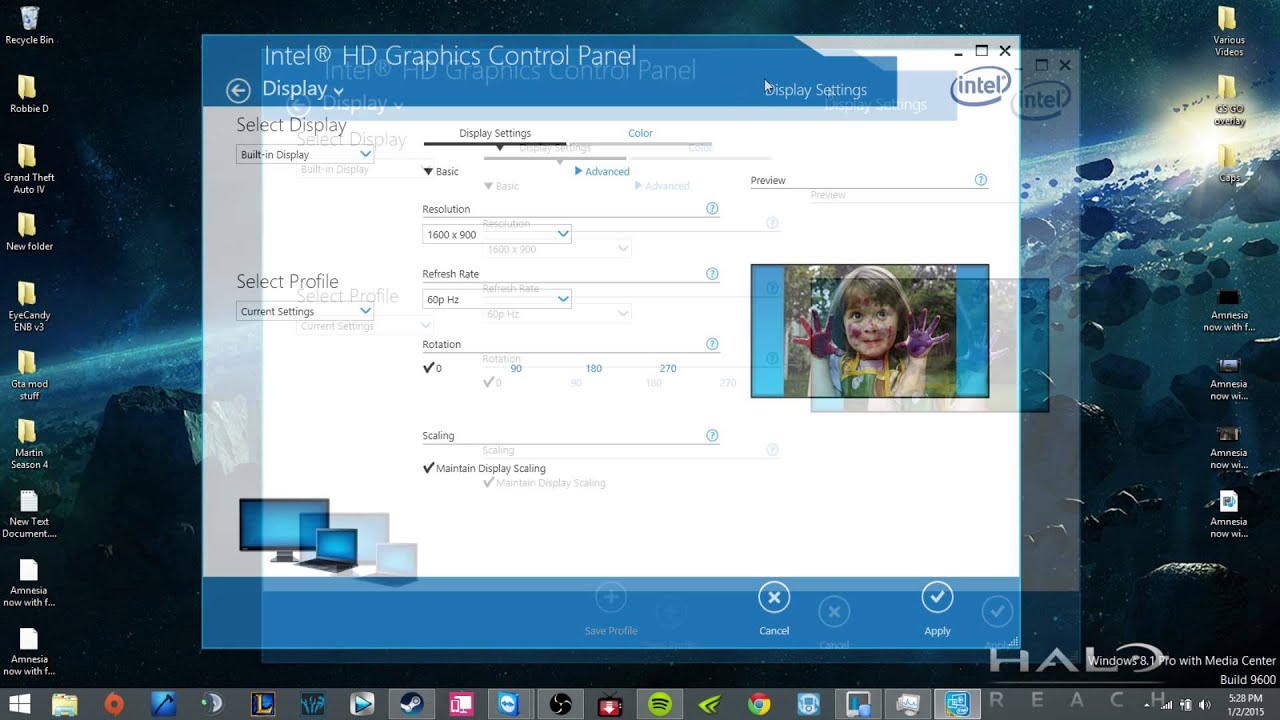Open File Explorer from the taskbar
Viewport: 1280px width, 720px height.
click(65, 704)
